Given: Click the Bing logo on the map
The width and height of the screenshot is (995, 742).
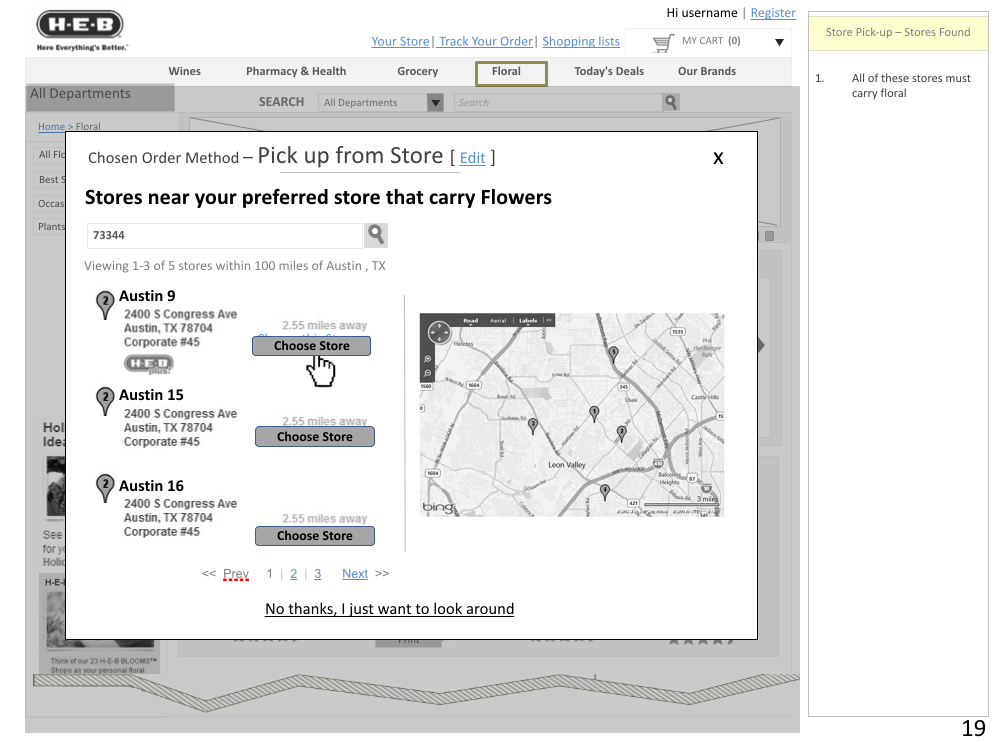Looking at the screenshot, I should click(438, 507).
